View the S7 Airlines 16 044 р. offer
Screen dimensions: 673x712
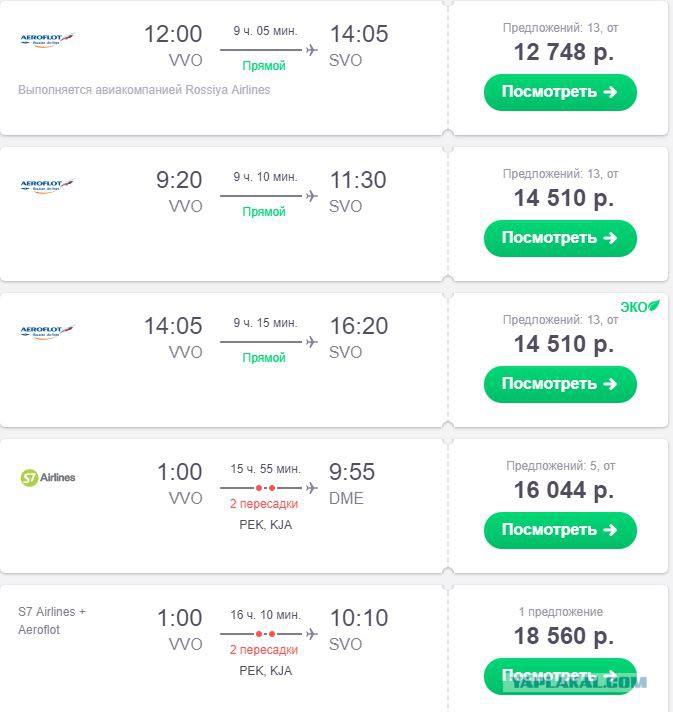coord(560,530)
